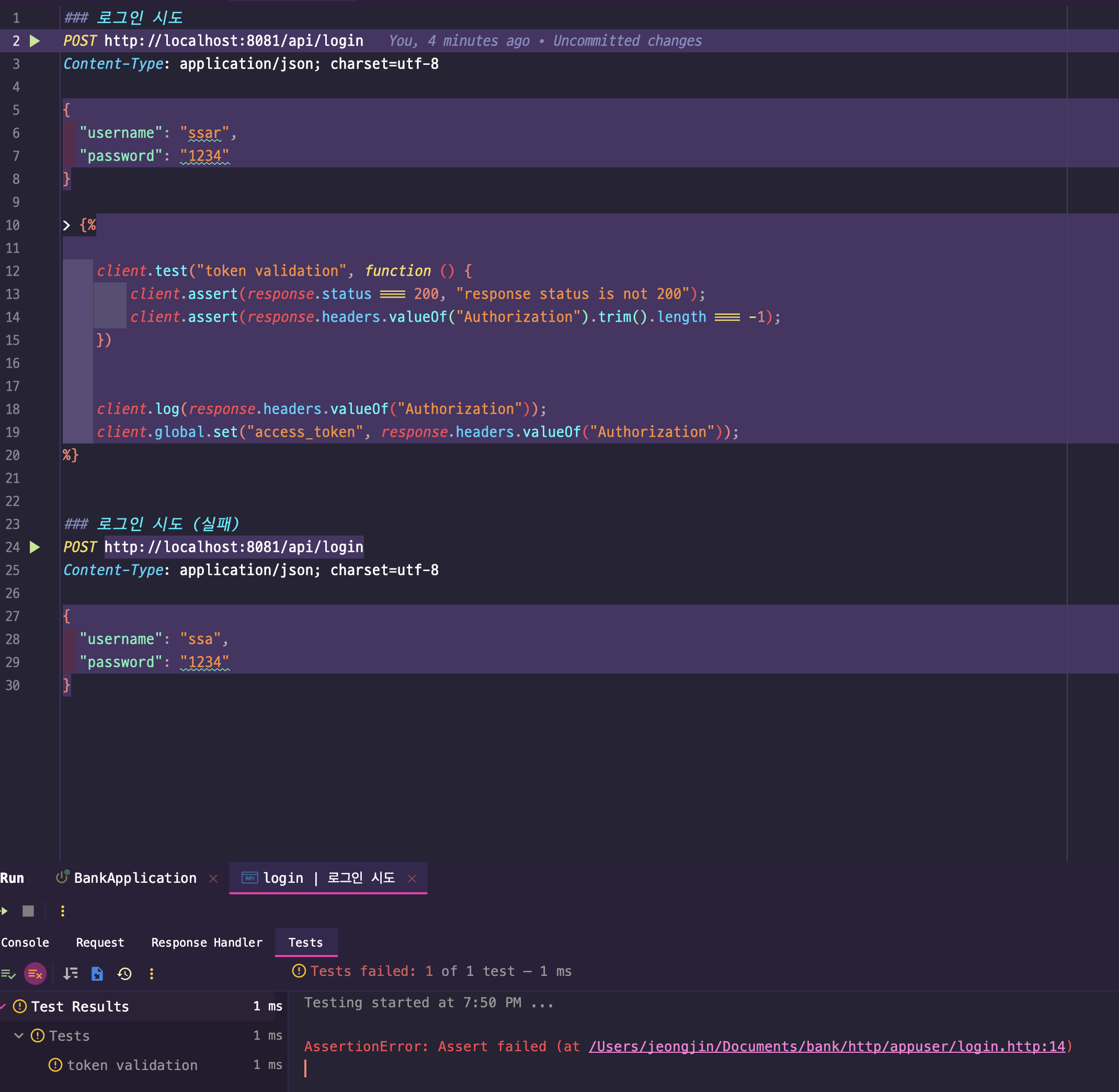This screenshot has width=1119, height=1092.
Task: Sort test results by duration
Action: click(71, 973)
